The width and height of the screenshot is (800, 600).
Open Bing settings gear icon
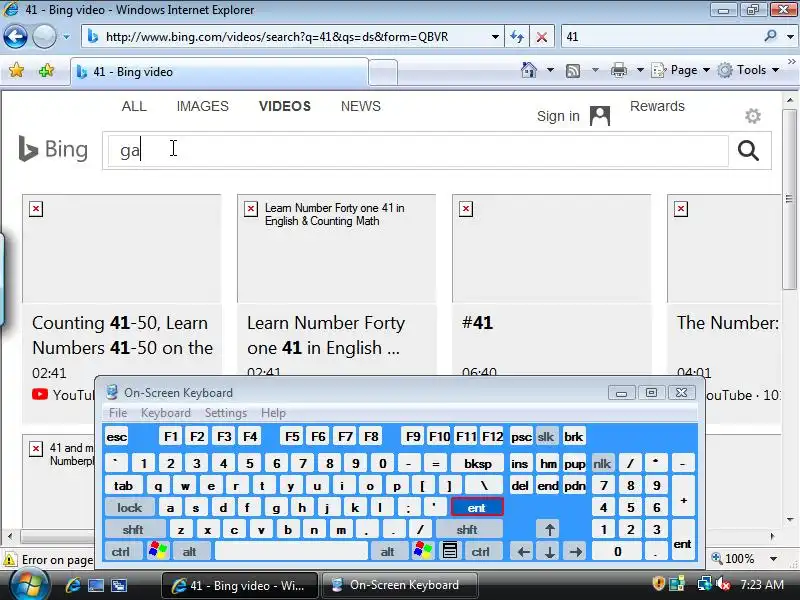753,116
